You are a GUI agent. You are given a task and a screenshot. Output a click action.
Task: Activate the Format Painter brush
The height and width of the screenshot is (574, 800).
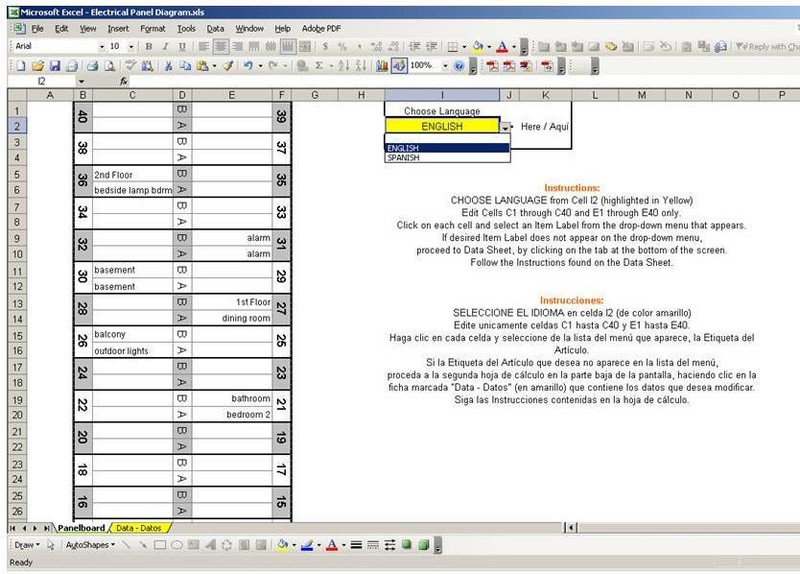click(x=228, y=66)
